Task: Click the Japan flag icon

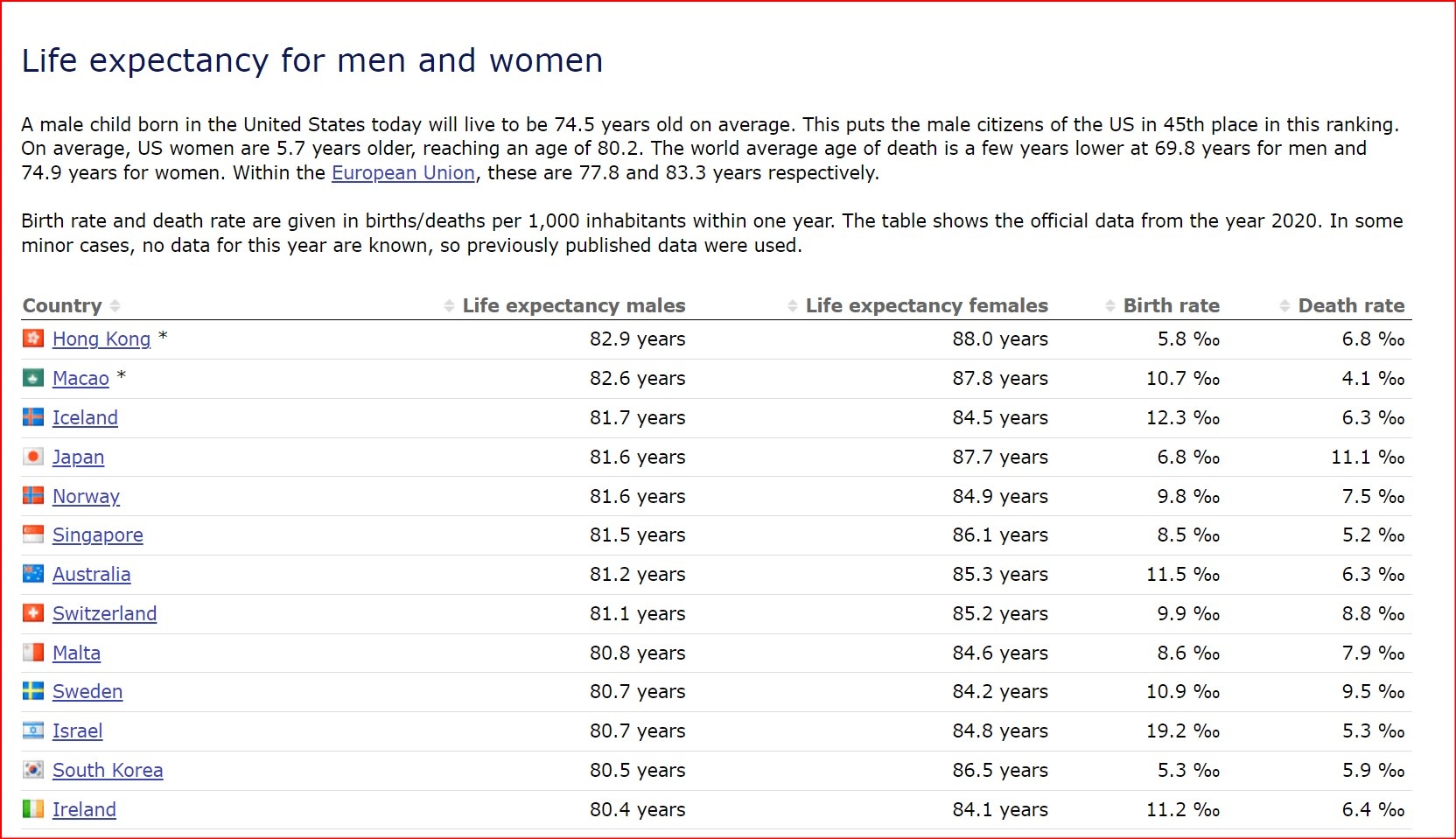Action: pyautogui.click(x=33, y=457)
